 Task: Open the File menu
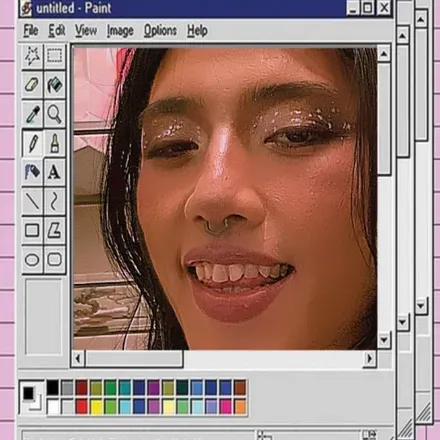click(31, 31)
